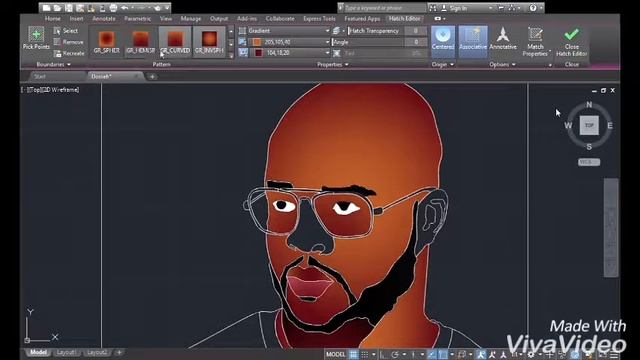The height and width of the screenshot is (360, 640).
Task: Switch to the Featured Apps tab
Action: (x=362, y=19)
